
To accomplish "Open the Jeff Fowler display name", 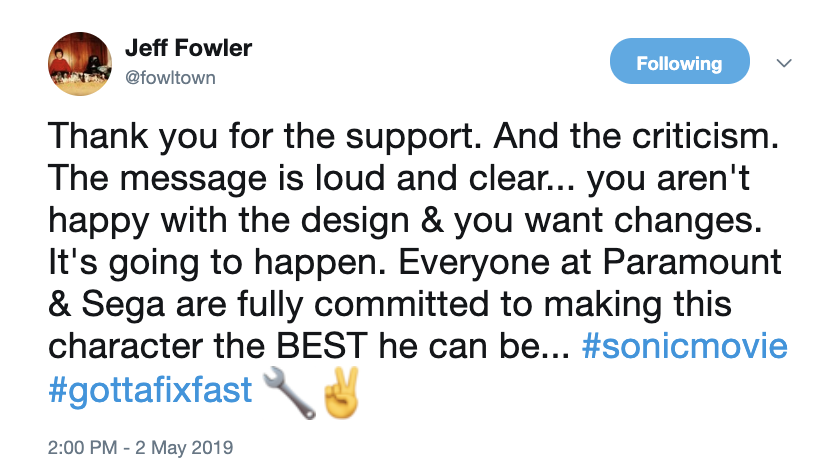I will [x=187, y=48].
